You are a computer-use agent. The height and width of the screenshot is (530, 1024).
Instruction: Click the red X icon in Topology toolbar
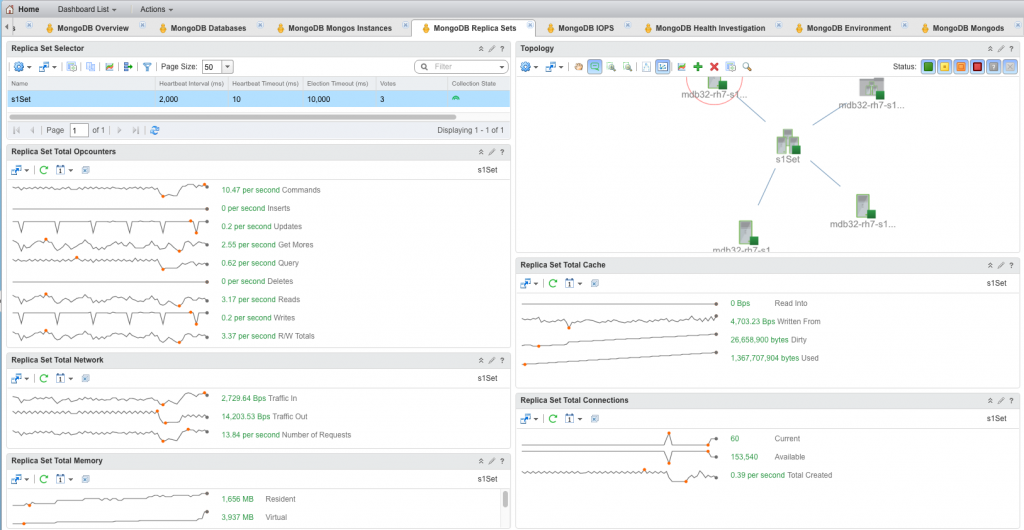click(x=714, y=66)
